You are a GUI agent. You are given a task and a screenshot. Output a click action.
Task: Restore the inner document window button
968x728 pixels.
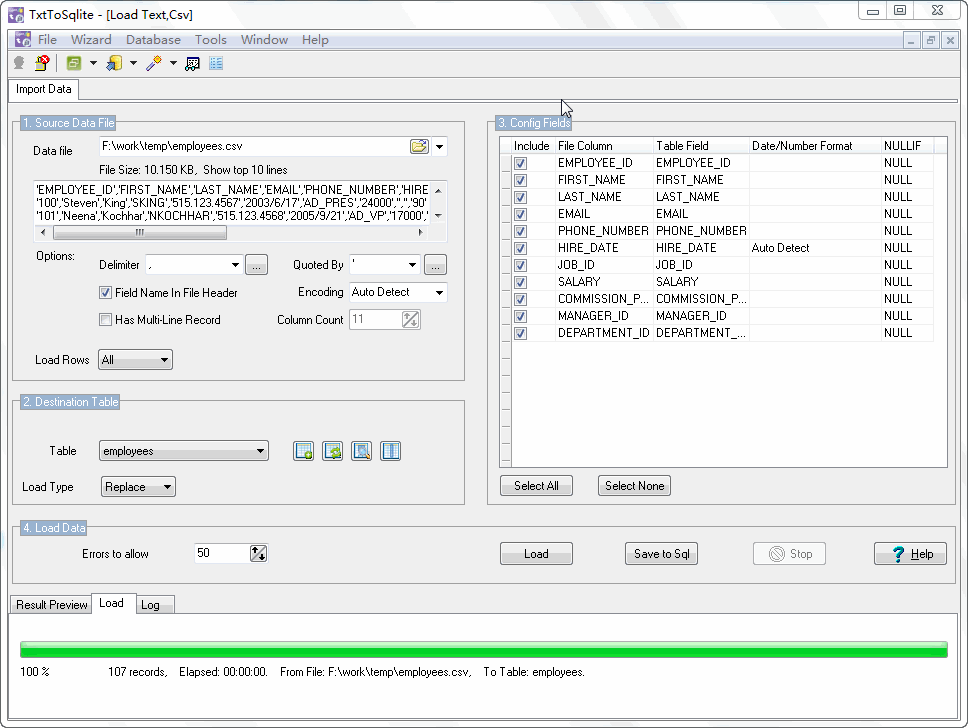click(931, 41)
